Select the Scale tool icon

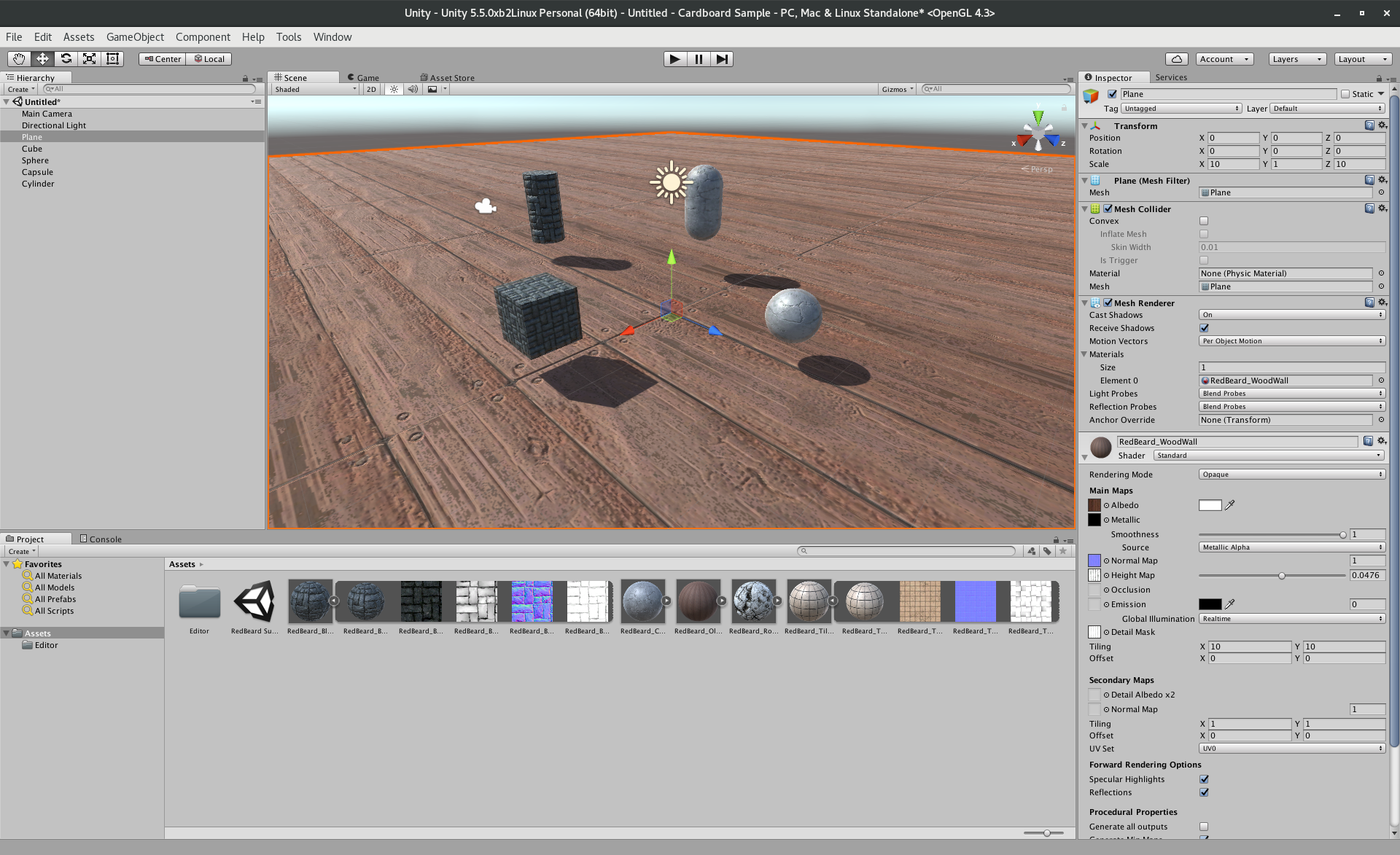pyautogui.click(x=89, y=59)
